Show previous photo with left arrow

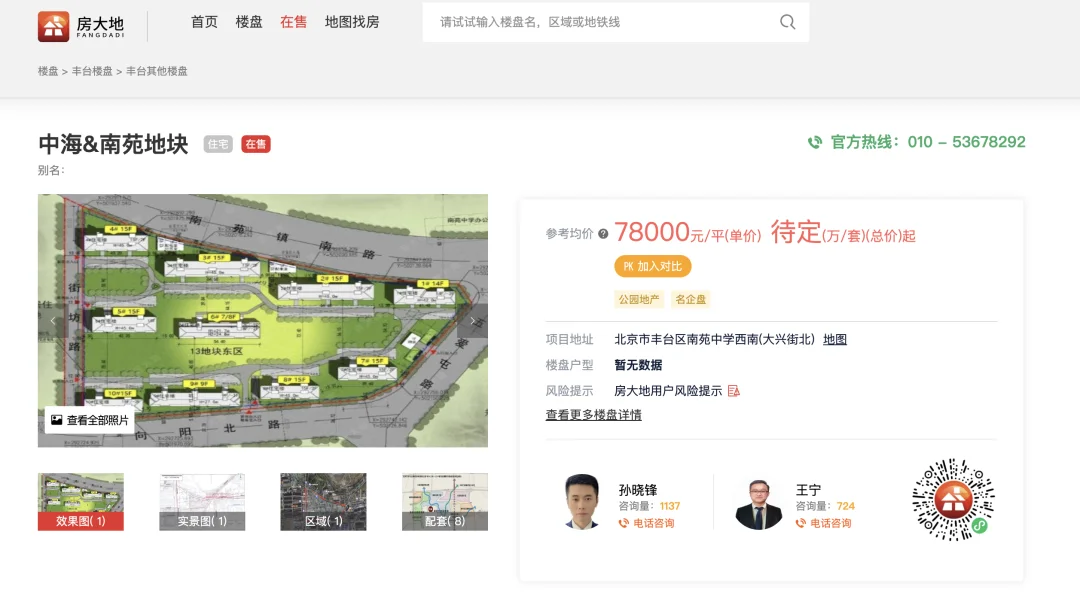pyautogui.click(x=53, y=320)
